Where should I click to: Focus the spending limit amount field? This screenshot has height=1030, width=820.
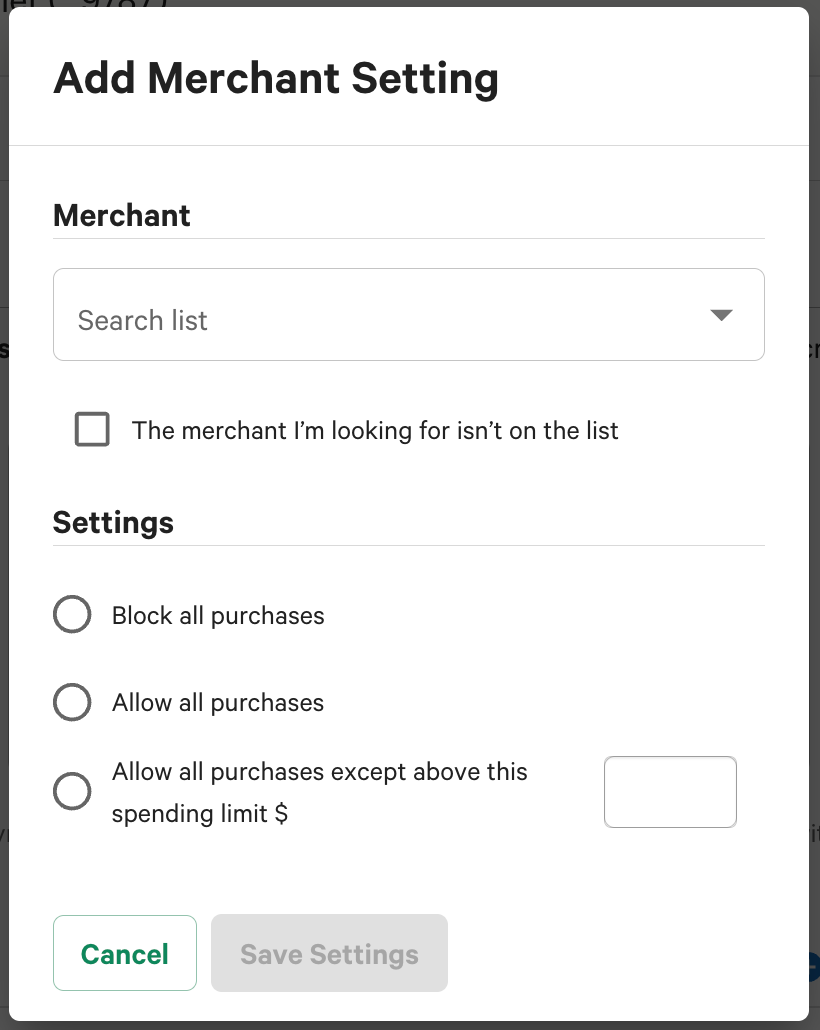pyautogui.click(x=670, y=792)
